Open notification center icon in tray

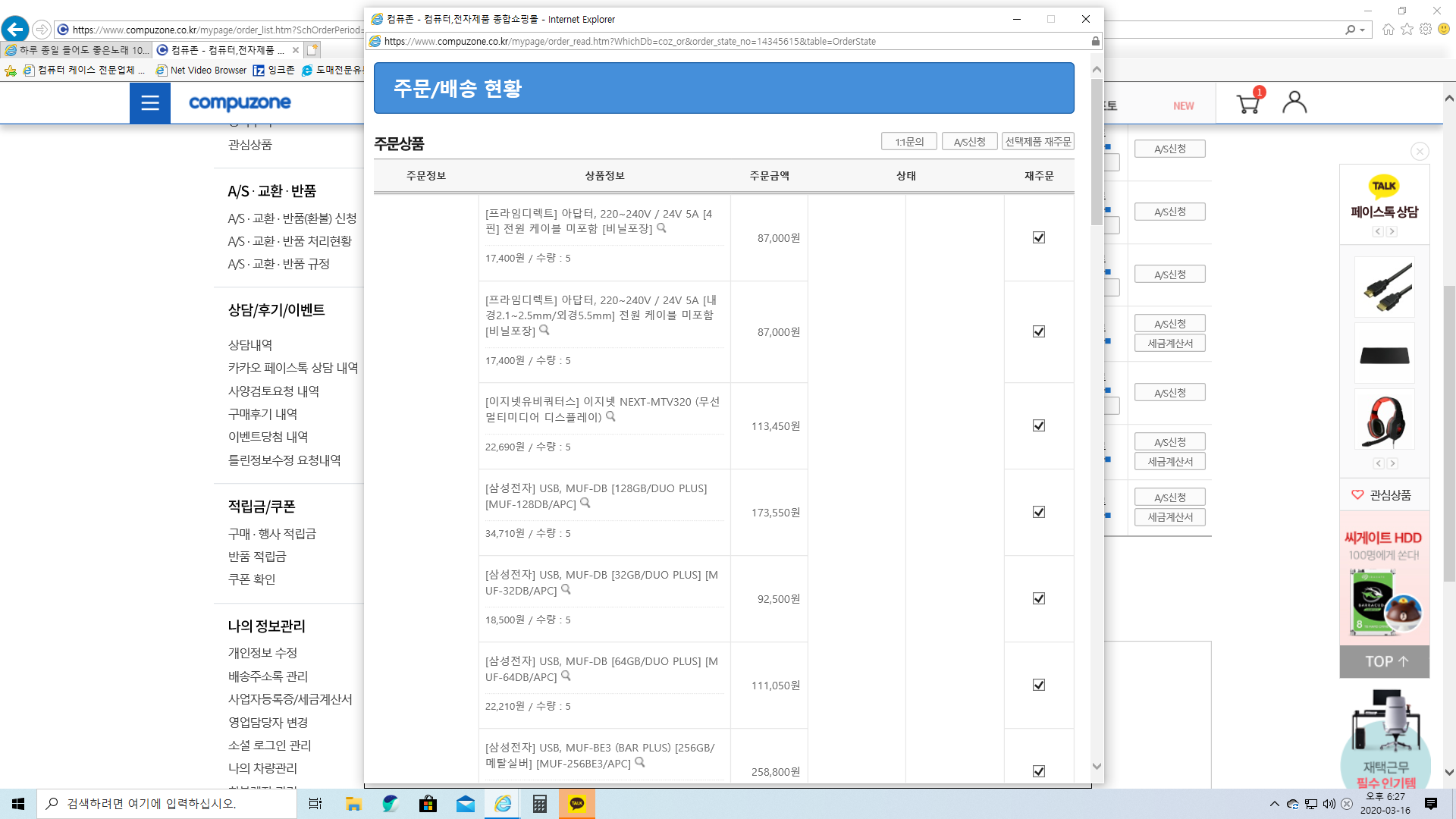(1431, 804)
